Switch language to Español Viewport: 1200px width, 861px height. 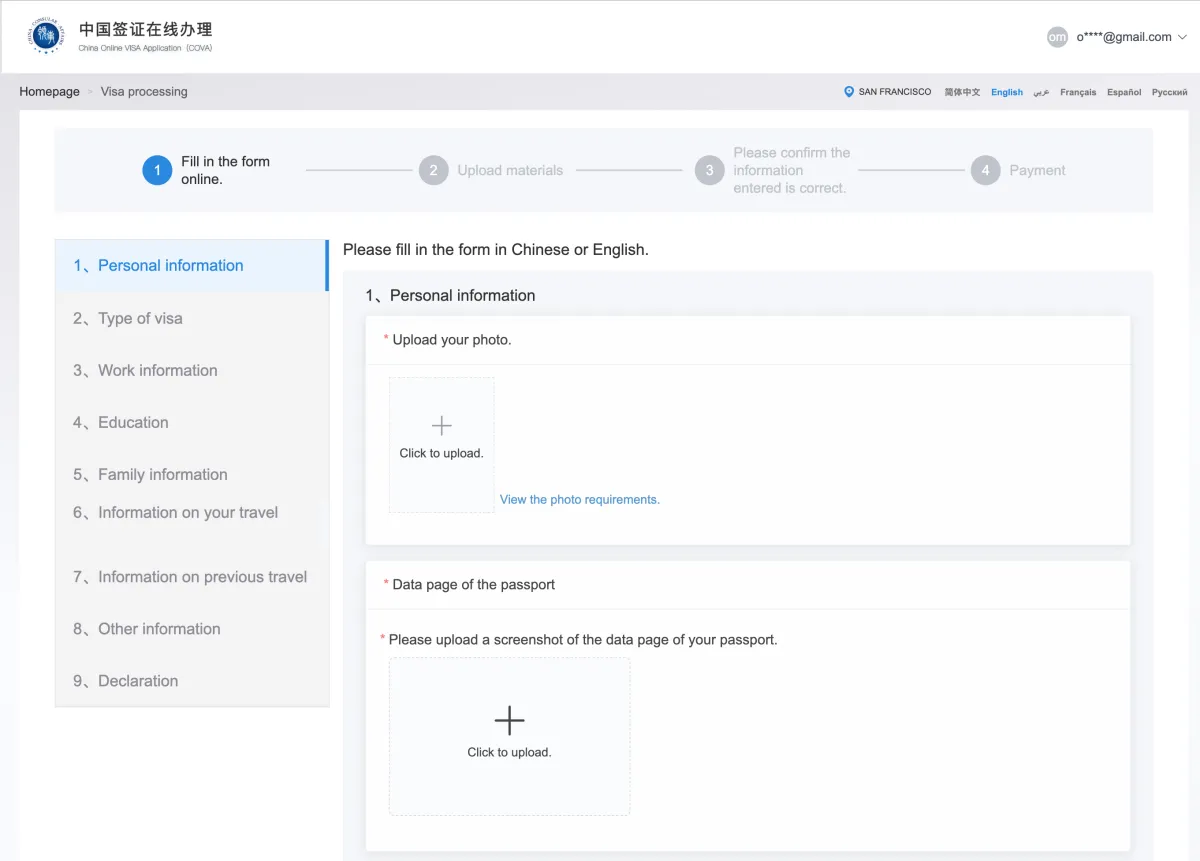pyautogui.click(x=1123, y=91)
